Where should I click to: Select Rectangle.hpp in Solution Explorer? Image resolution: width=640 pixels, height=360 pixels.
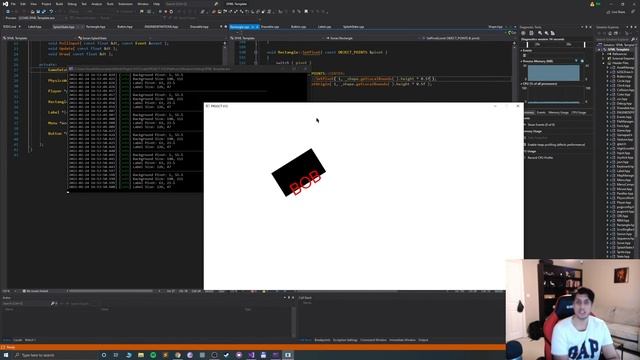pyautogui.click(x=625, y=225)
